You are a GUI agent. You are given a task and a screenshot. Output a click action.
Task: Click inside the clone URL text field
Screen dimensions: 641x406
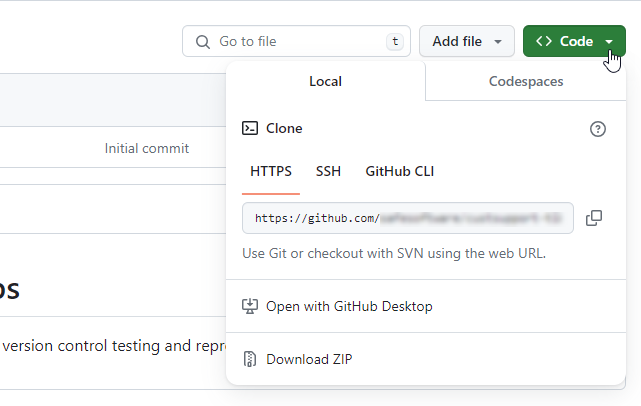[408, 218]
